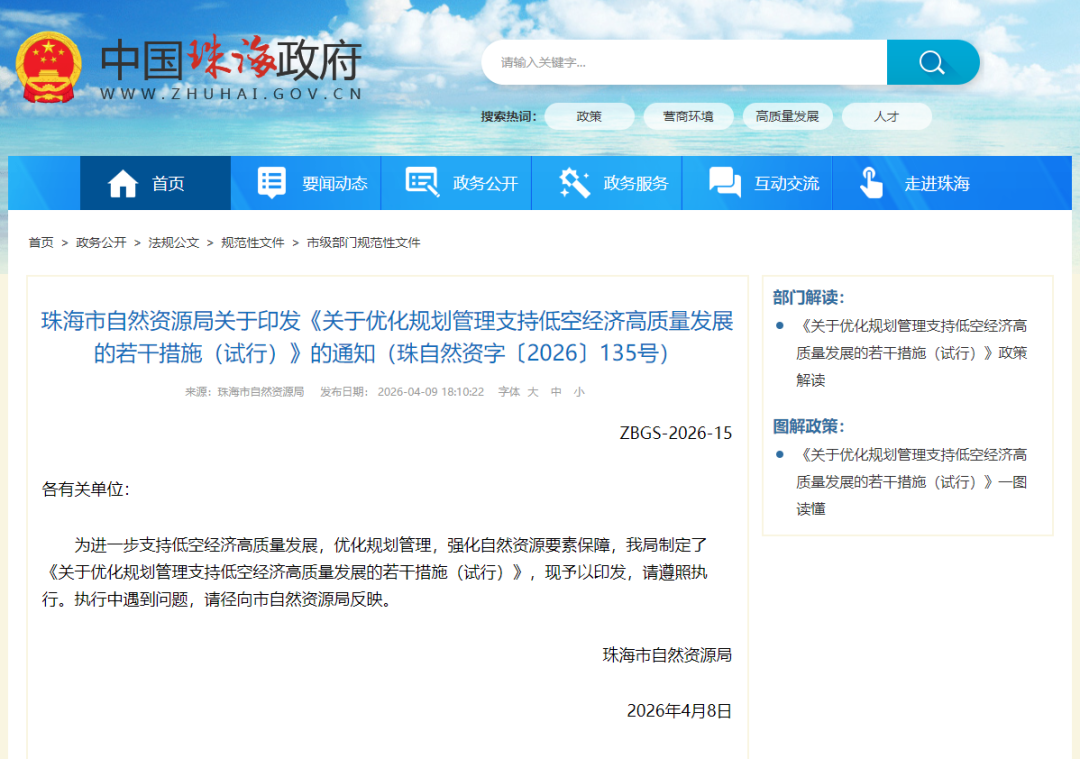Click the 互动交流 chat bubbles icon
1080x759 pixels.
click(724, 183)
